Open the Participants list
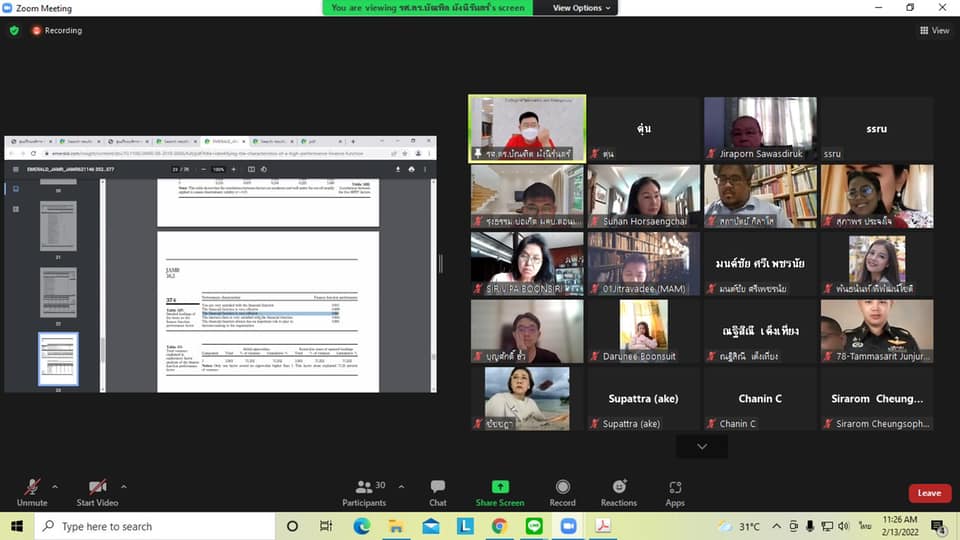This screenshot has width=960, height=540. pyautogui.click(x=364, y=492)
